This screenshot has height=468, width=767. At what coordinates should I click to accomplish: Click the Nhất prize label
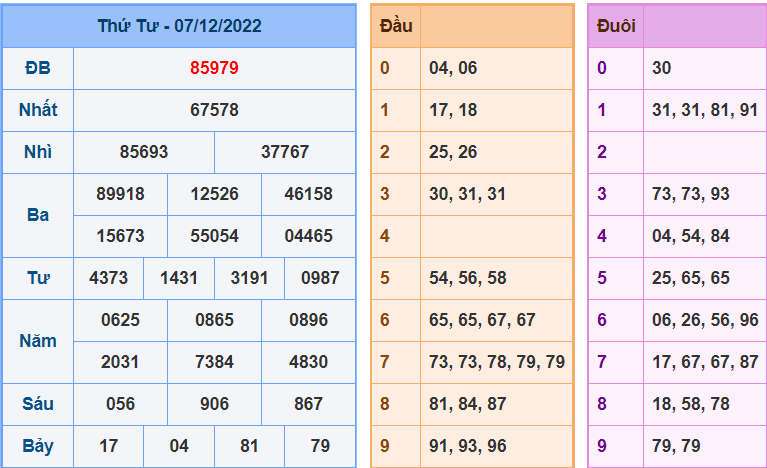[38, 110]
